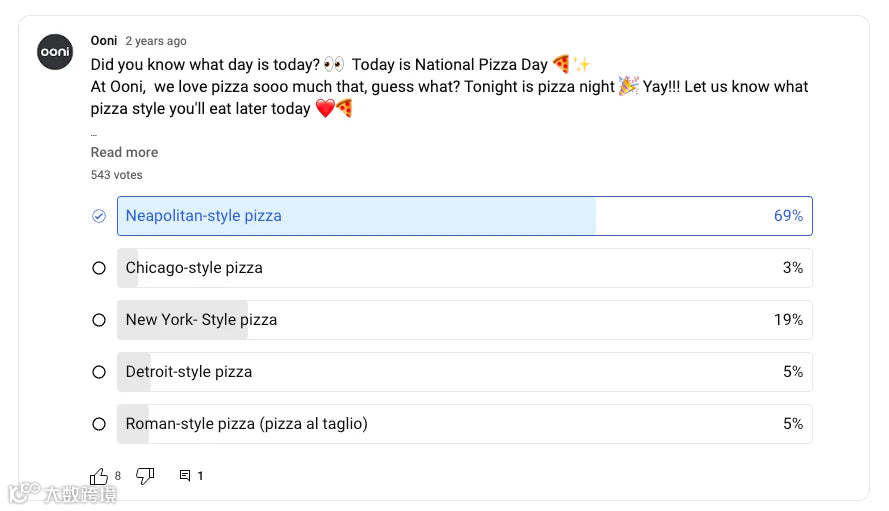Screen dimensions: 889x511
Task: Vote for the New York-Style pizza bar
Action: pos(464,320)
